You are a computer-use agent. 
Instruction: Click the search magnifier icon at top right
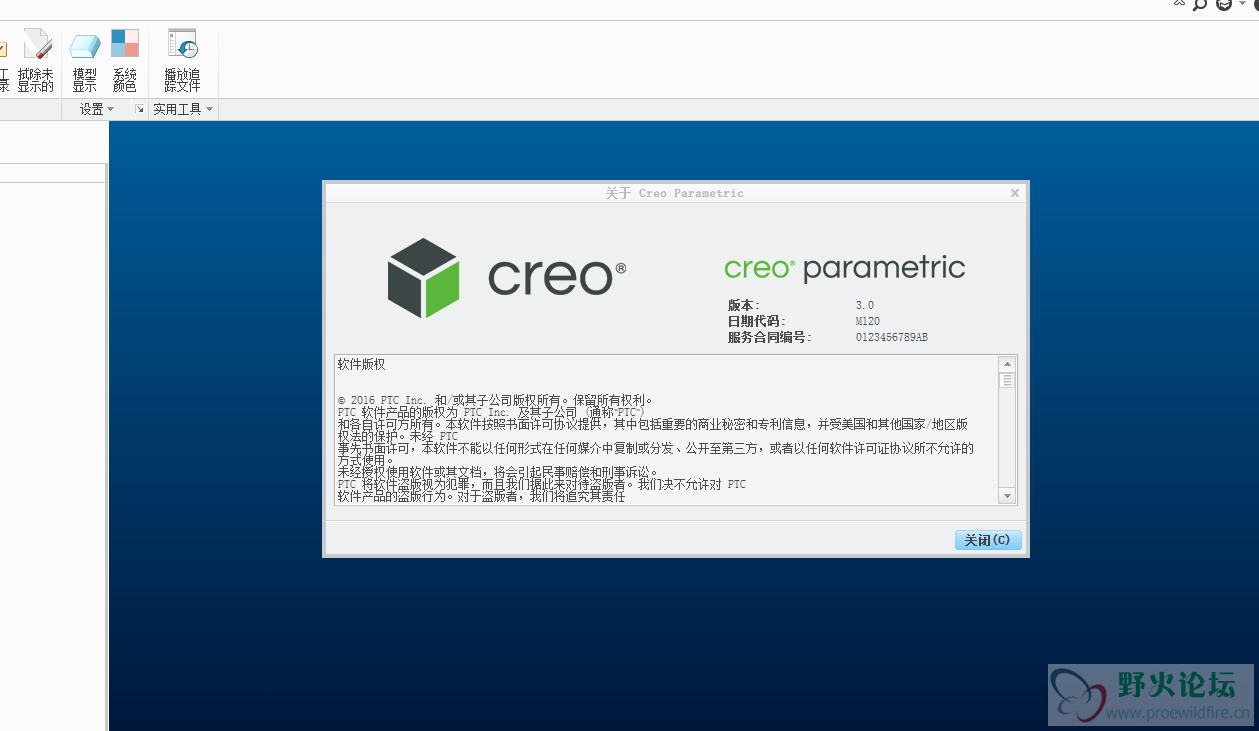click(x=1200, y=4)
